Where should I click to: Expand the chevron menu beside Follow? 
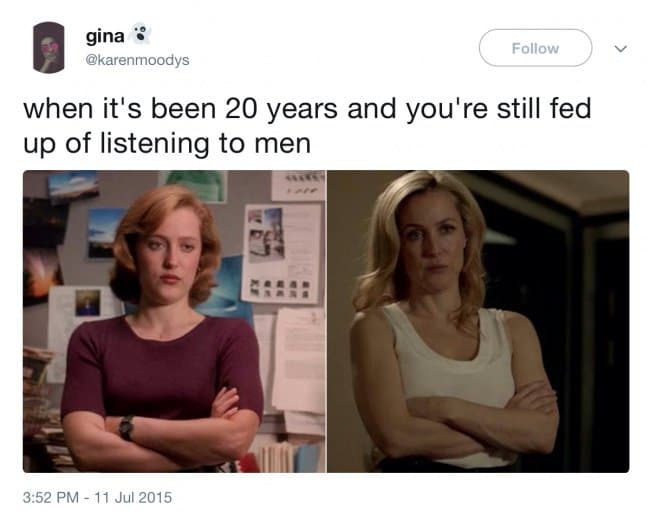[621, 49]
